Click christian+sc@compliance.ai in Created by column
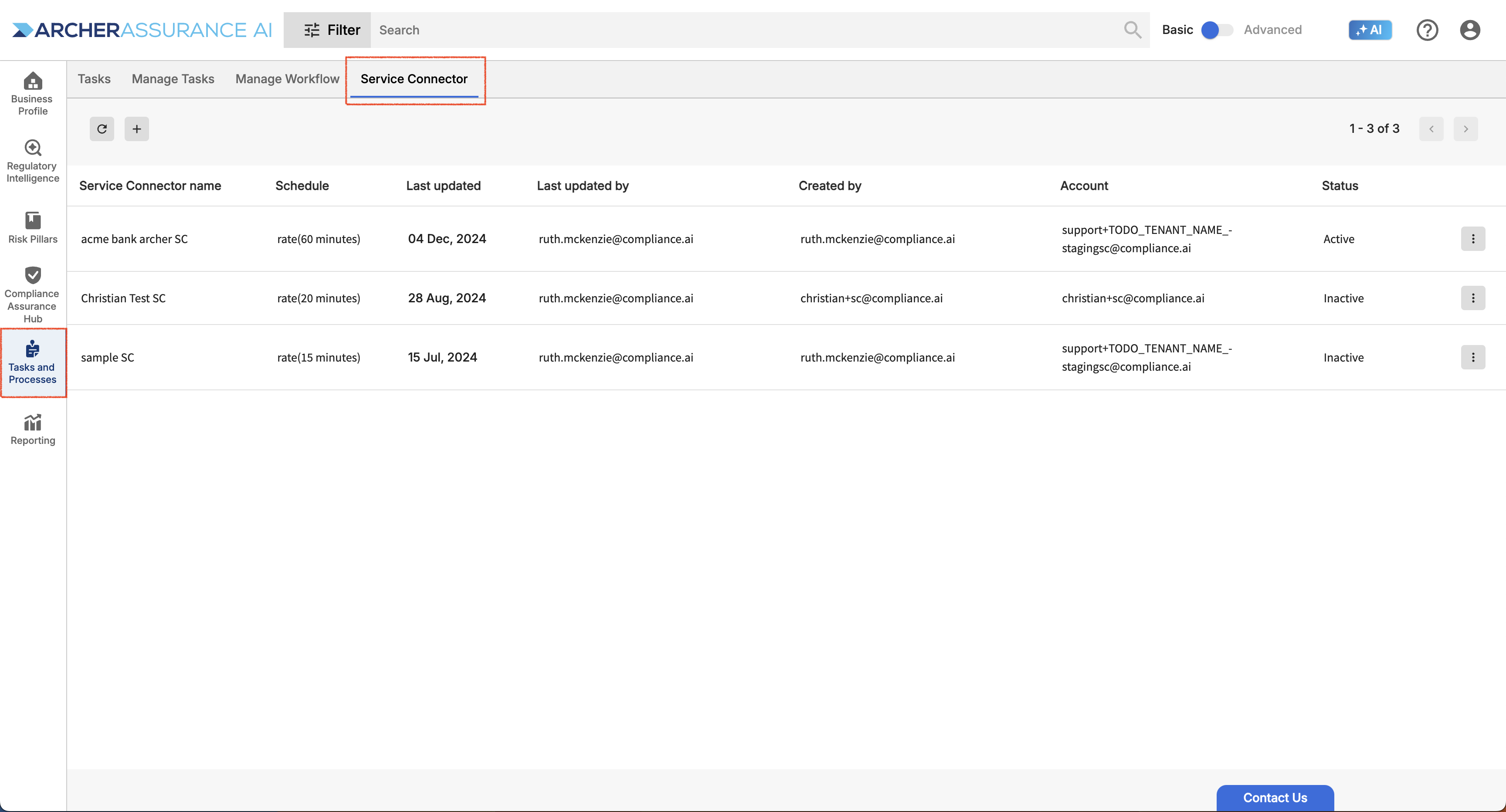The height and width of the screenshot is (812, 1506). click(x=871, y=298)
